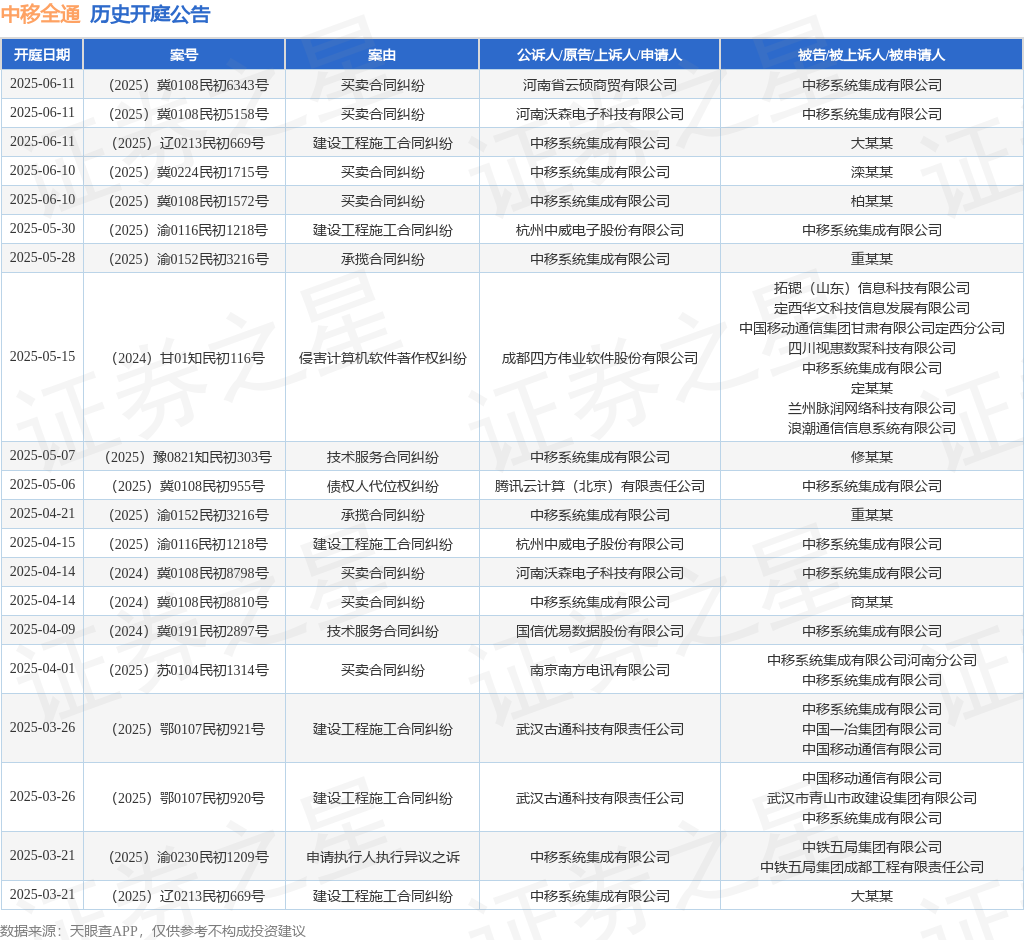This screenshot has width=1024, height=940.
Task: Select case number (2025)豫0821知民初303号
Action: pos(188,457)
